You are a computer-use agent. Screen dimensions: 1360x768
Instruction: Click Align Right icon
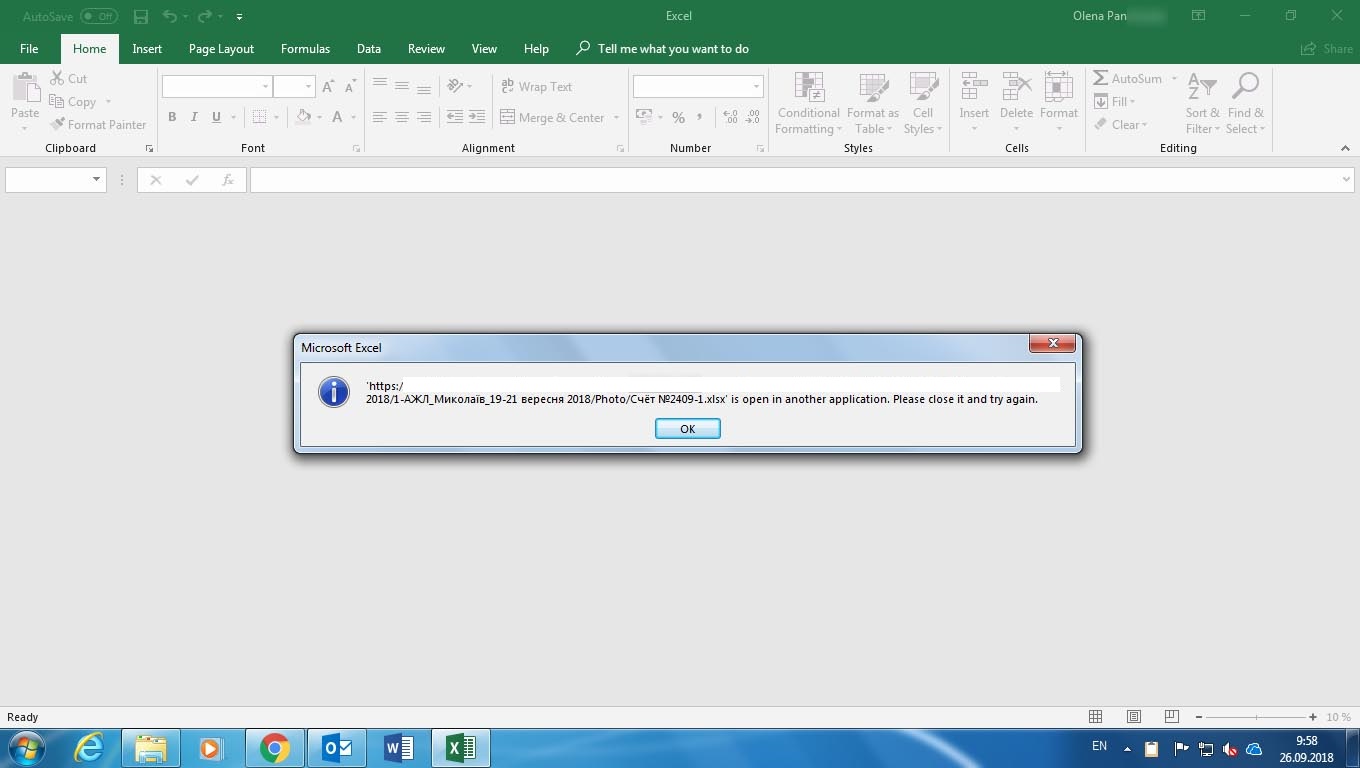point(424,117)
